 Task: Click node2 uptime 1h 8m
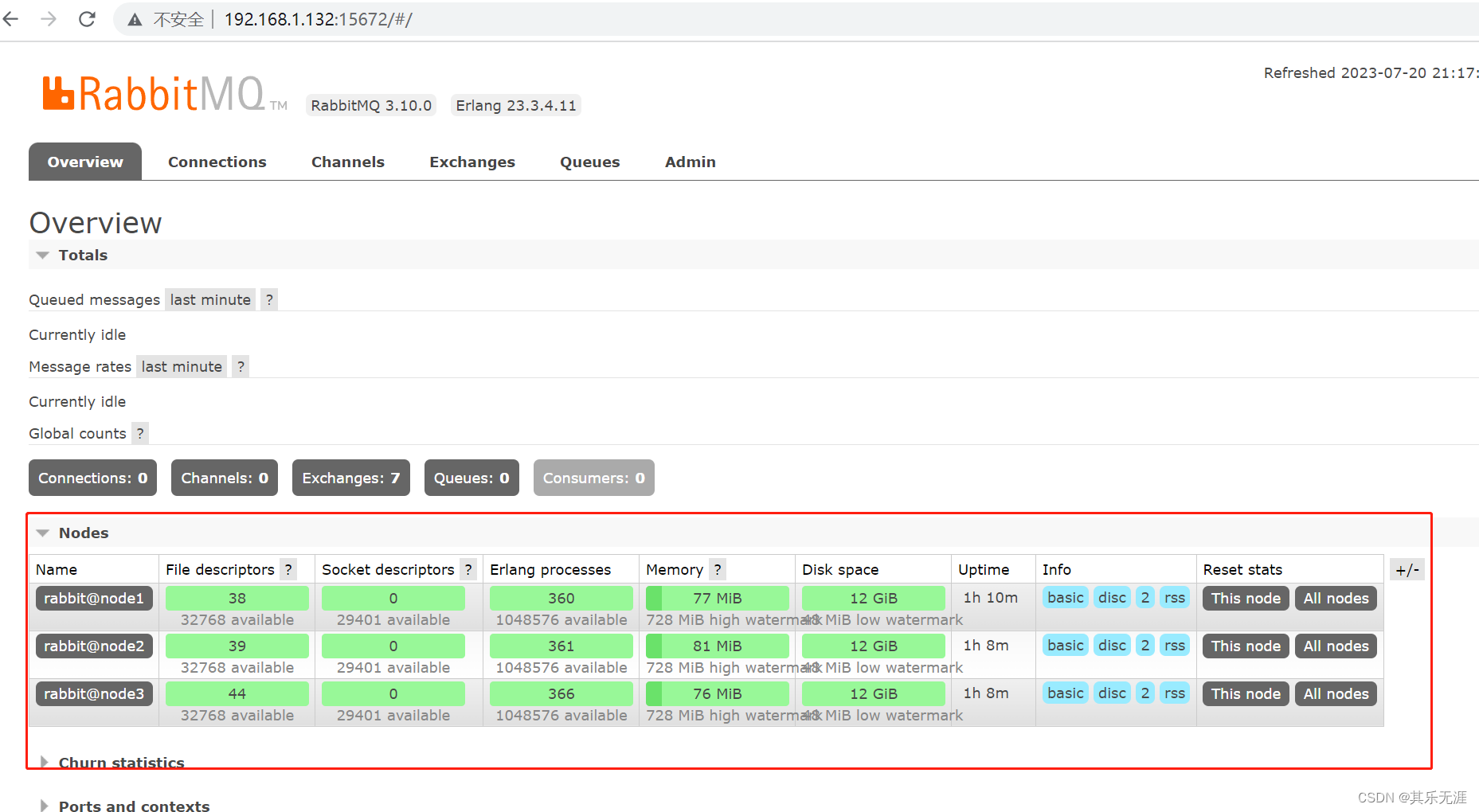point(986,645)
